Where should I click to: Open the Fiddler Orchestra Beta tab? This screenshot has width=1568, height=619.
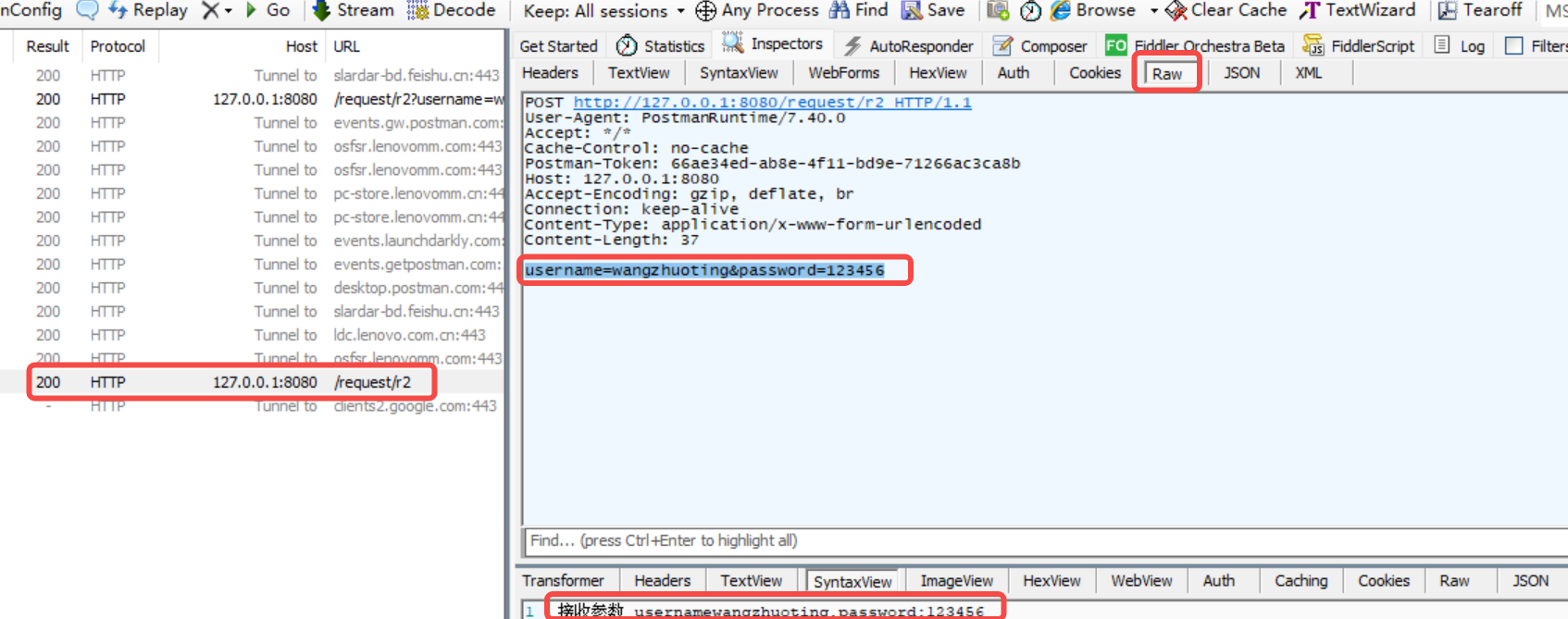click(1195, 45)
